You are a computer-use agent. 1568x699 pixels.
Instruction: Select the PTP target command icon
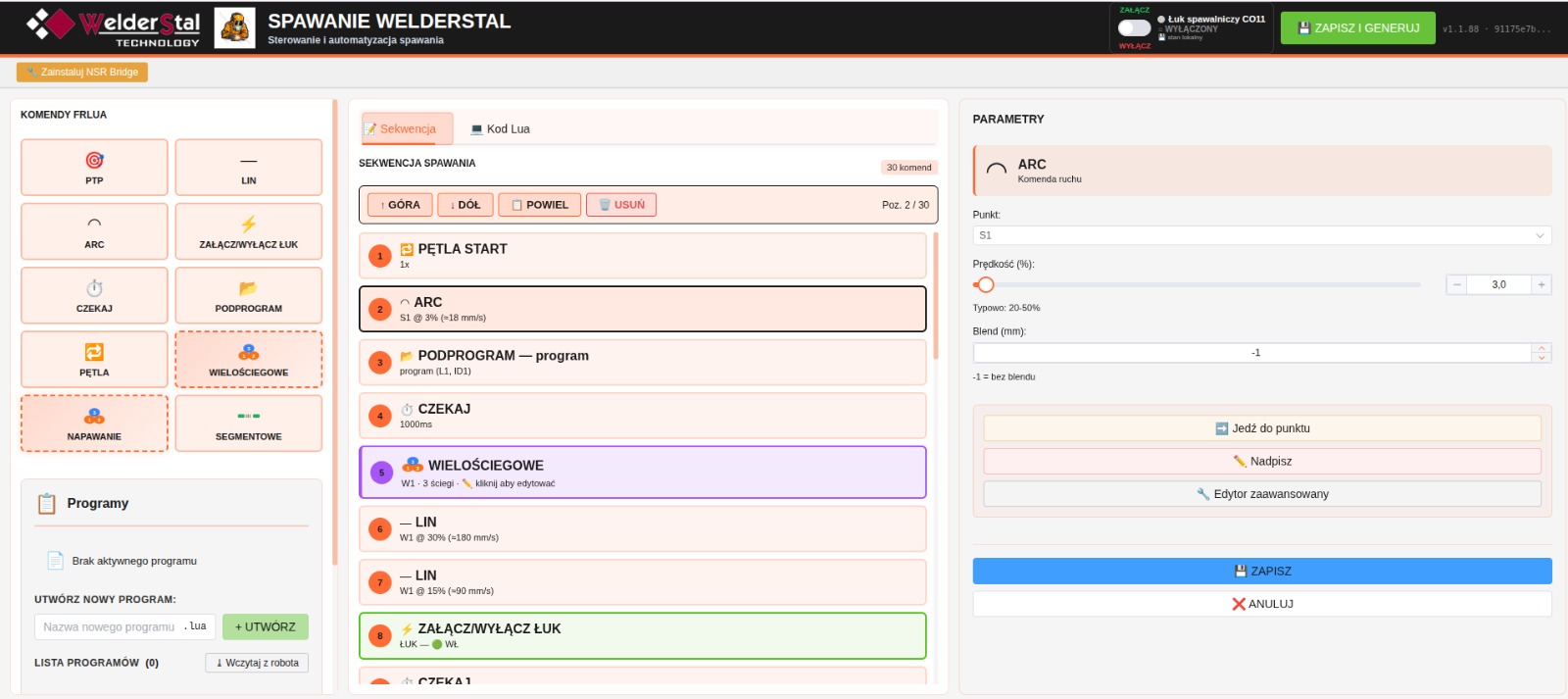click(94, 161)
